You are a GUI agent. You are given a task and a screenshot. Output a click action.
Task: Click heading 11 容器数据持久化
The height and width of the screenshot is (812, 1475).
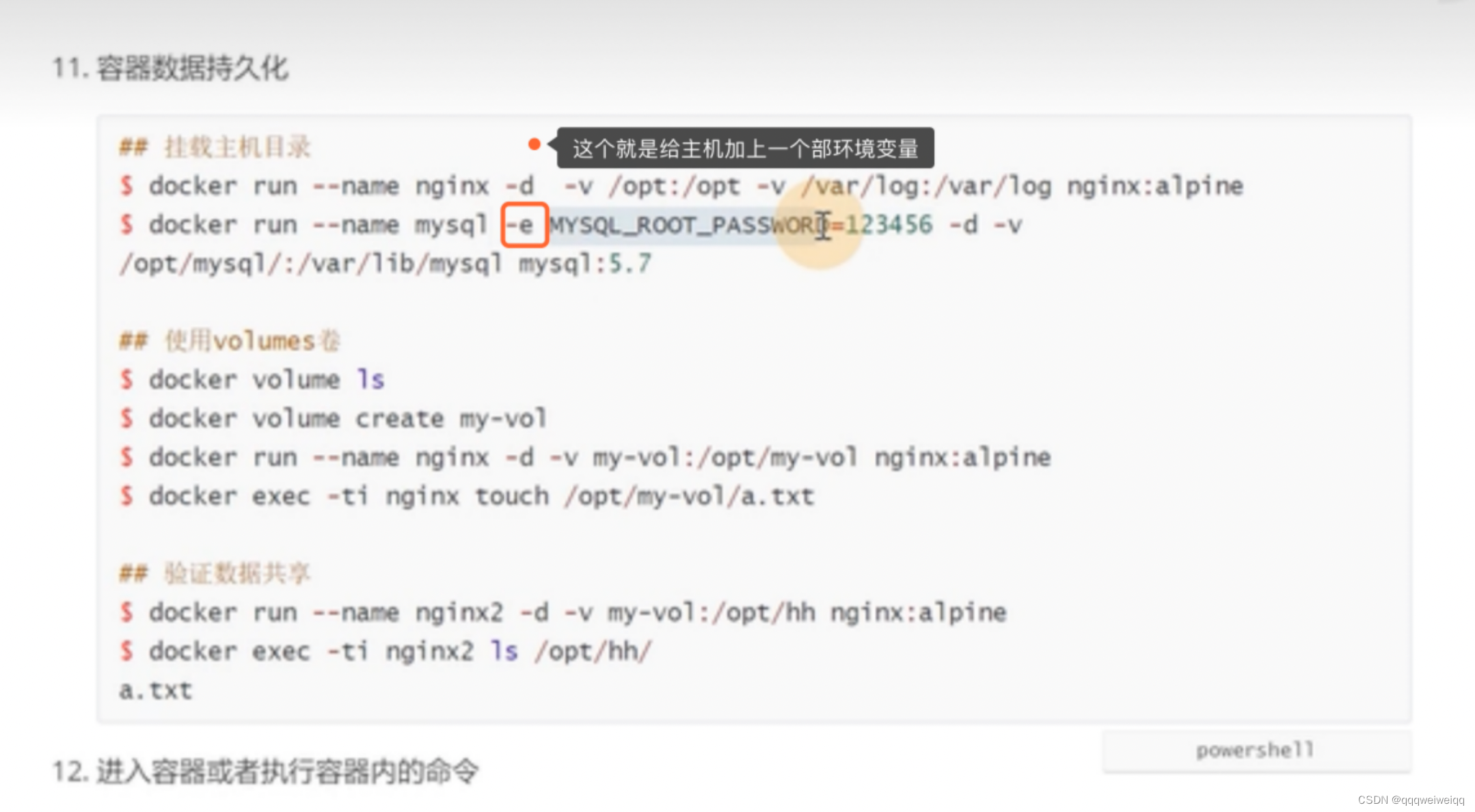171,68
